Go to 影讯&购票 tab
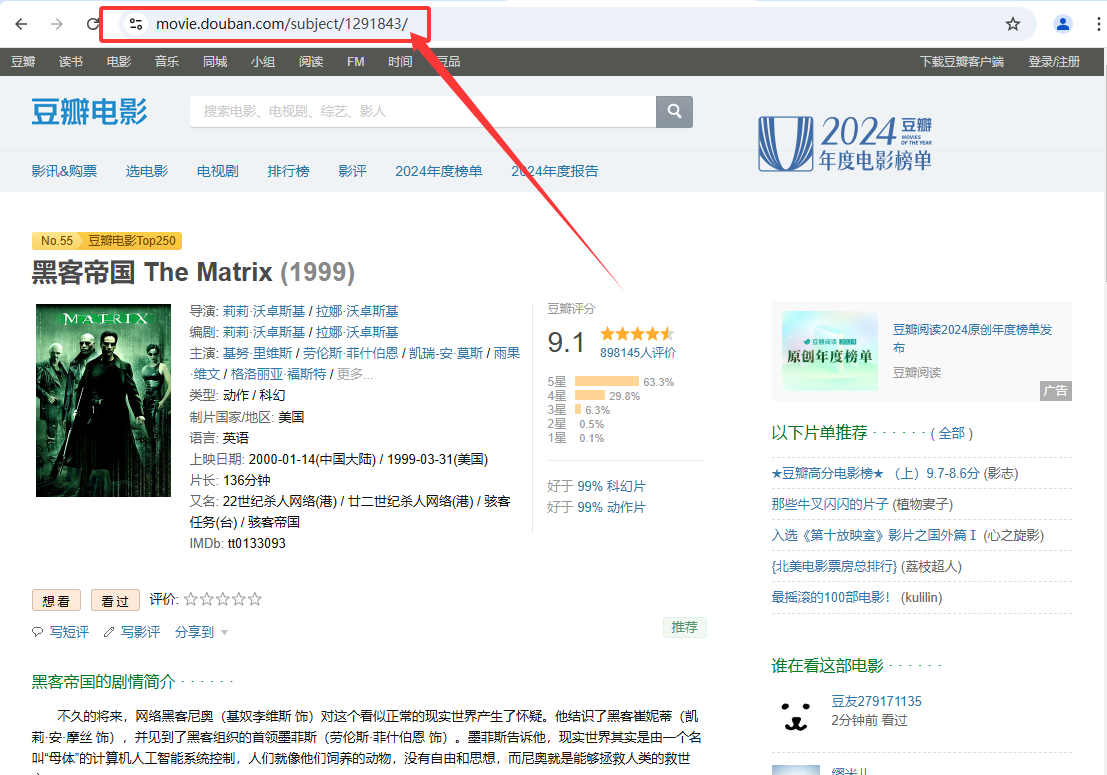The width and height of the screenshot is (1107, 775). (x=64, y=171)
